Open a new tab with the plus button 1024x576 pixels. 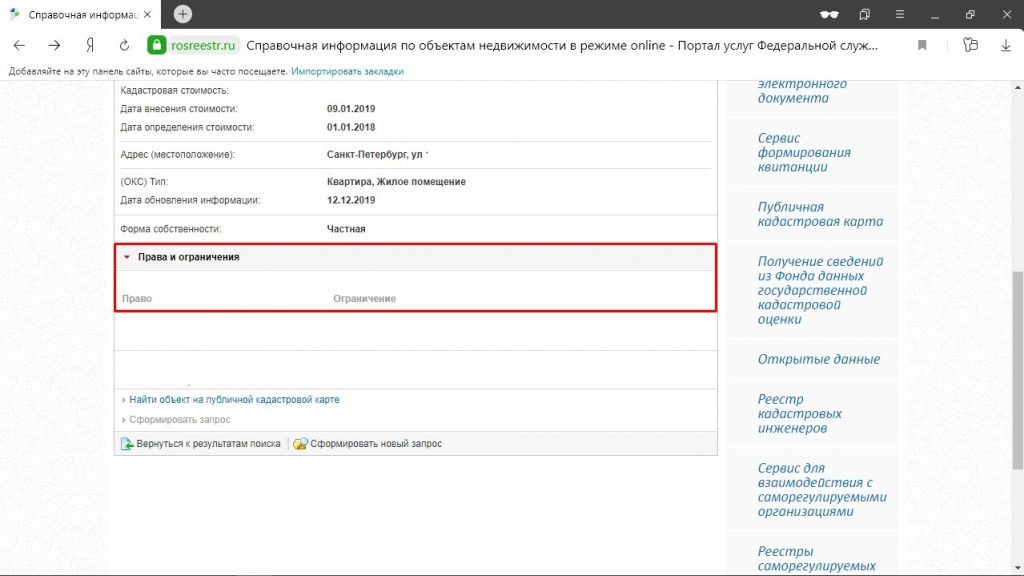[183, 14]
